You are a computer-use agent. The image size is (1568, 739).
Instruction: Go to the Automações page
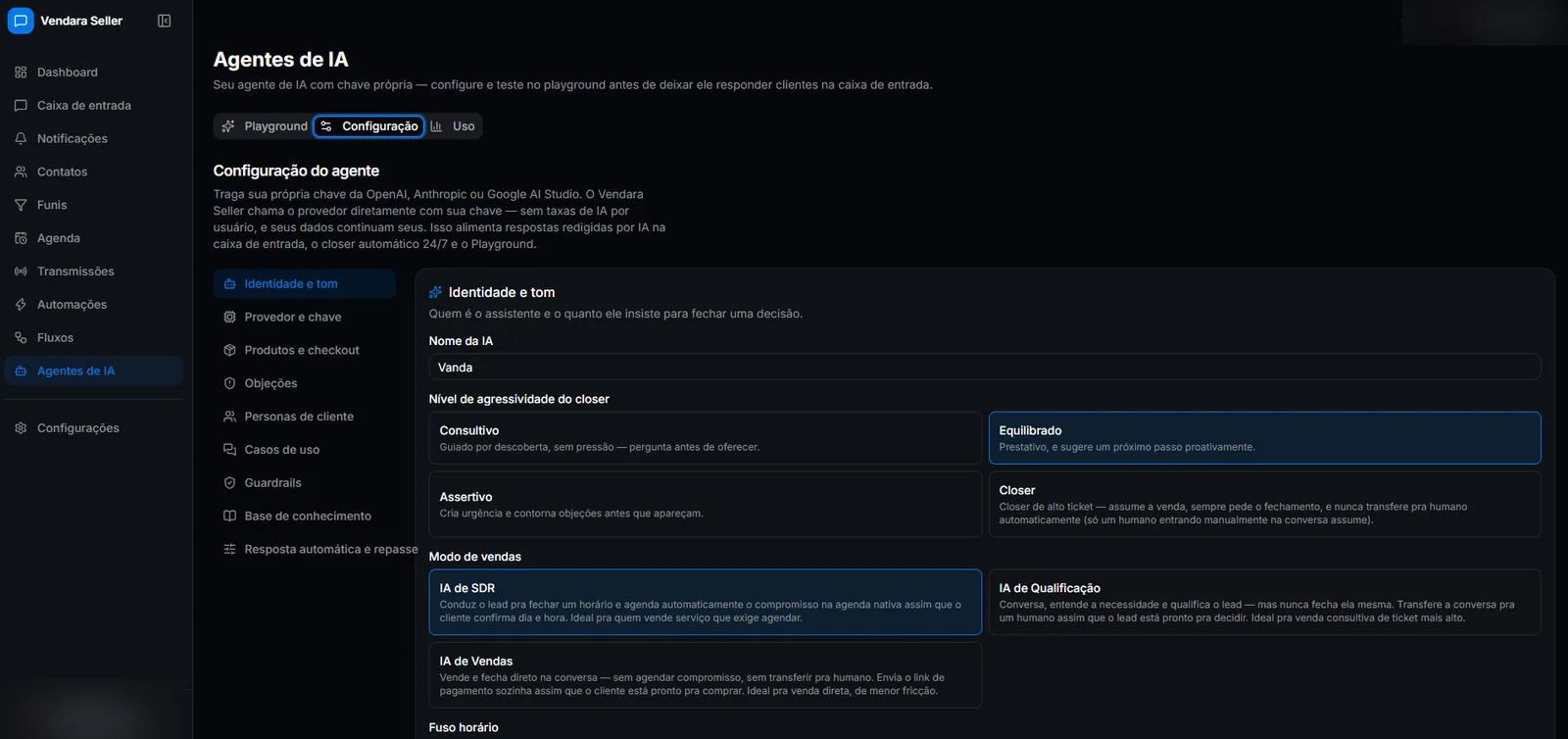[x=94, y=305]
